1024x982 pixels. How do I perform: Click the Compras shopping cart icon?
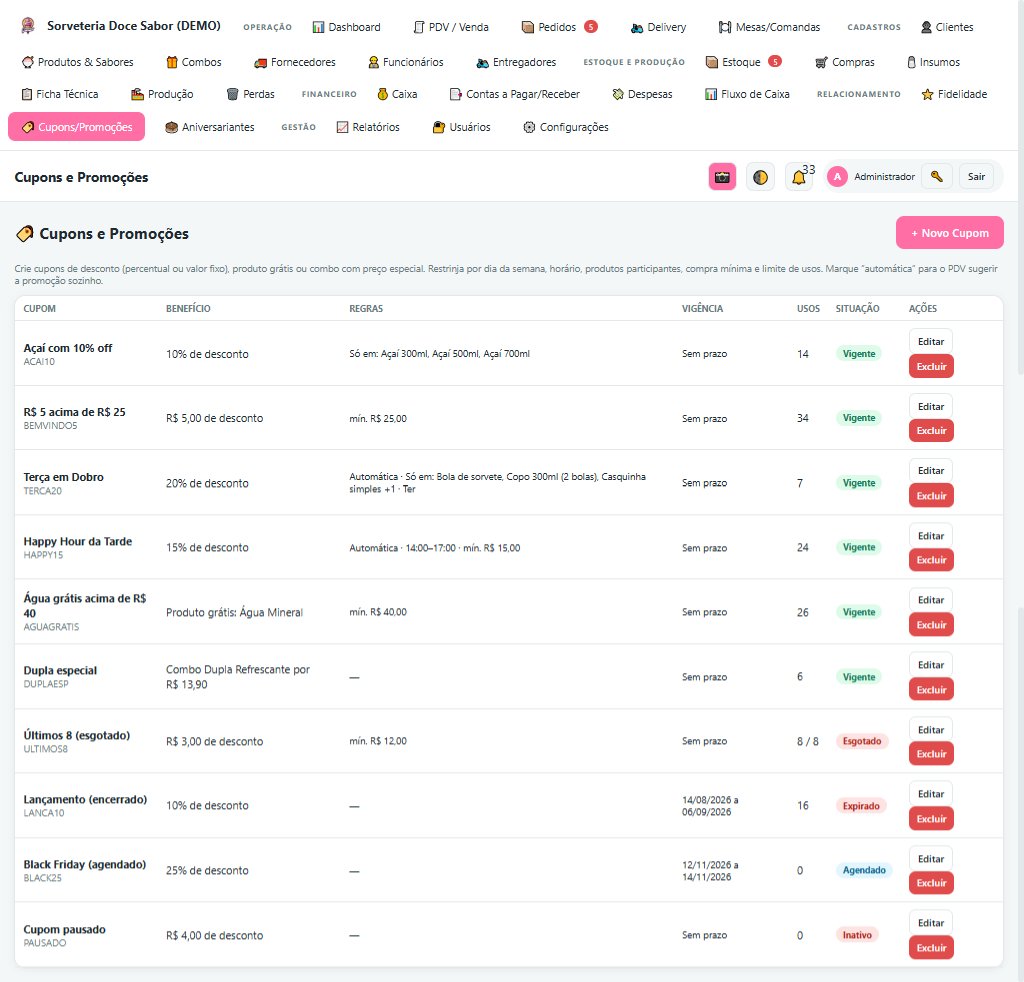click(x=822, y=63)
